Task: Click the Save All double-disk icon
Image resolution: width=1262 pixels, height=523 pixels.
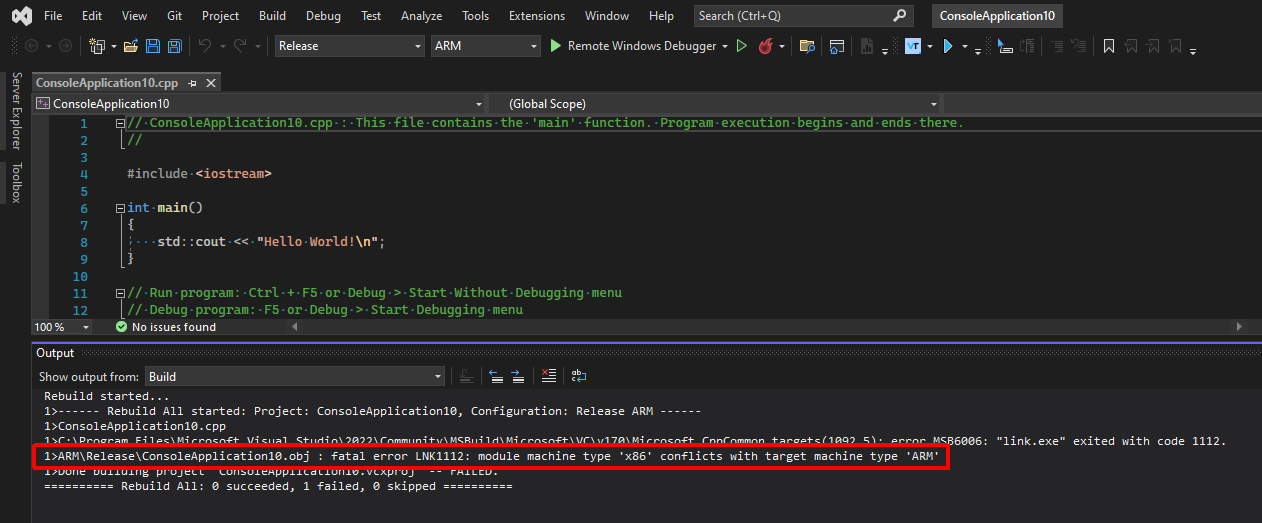Action: click(174, 46)
